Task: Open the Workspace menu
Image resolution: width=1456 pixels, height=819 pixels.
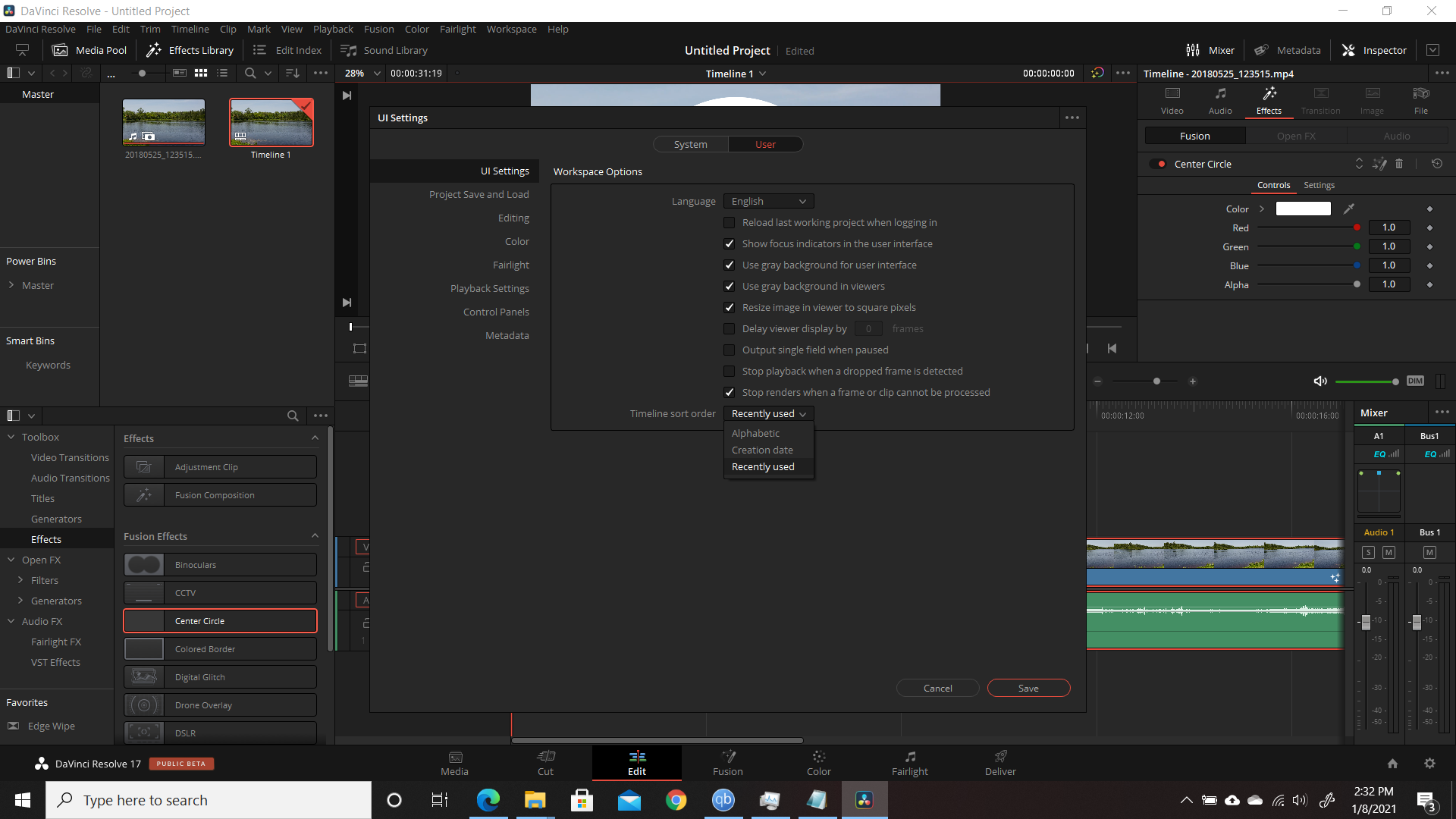Action: 511,29
